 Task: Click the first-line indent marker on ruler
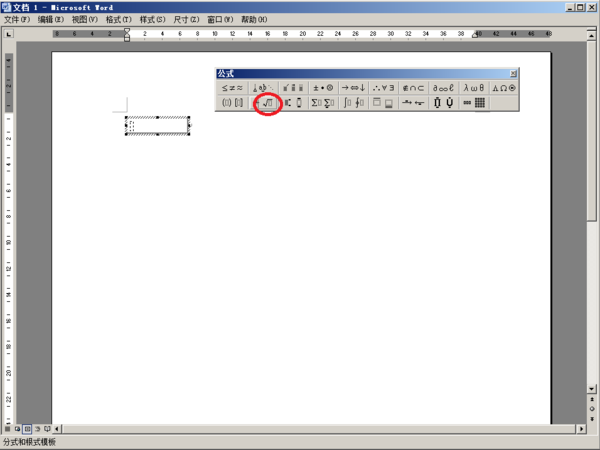pyautogui.click(x=127, y=31)
